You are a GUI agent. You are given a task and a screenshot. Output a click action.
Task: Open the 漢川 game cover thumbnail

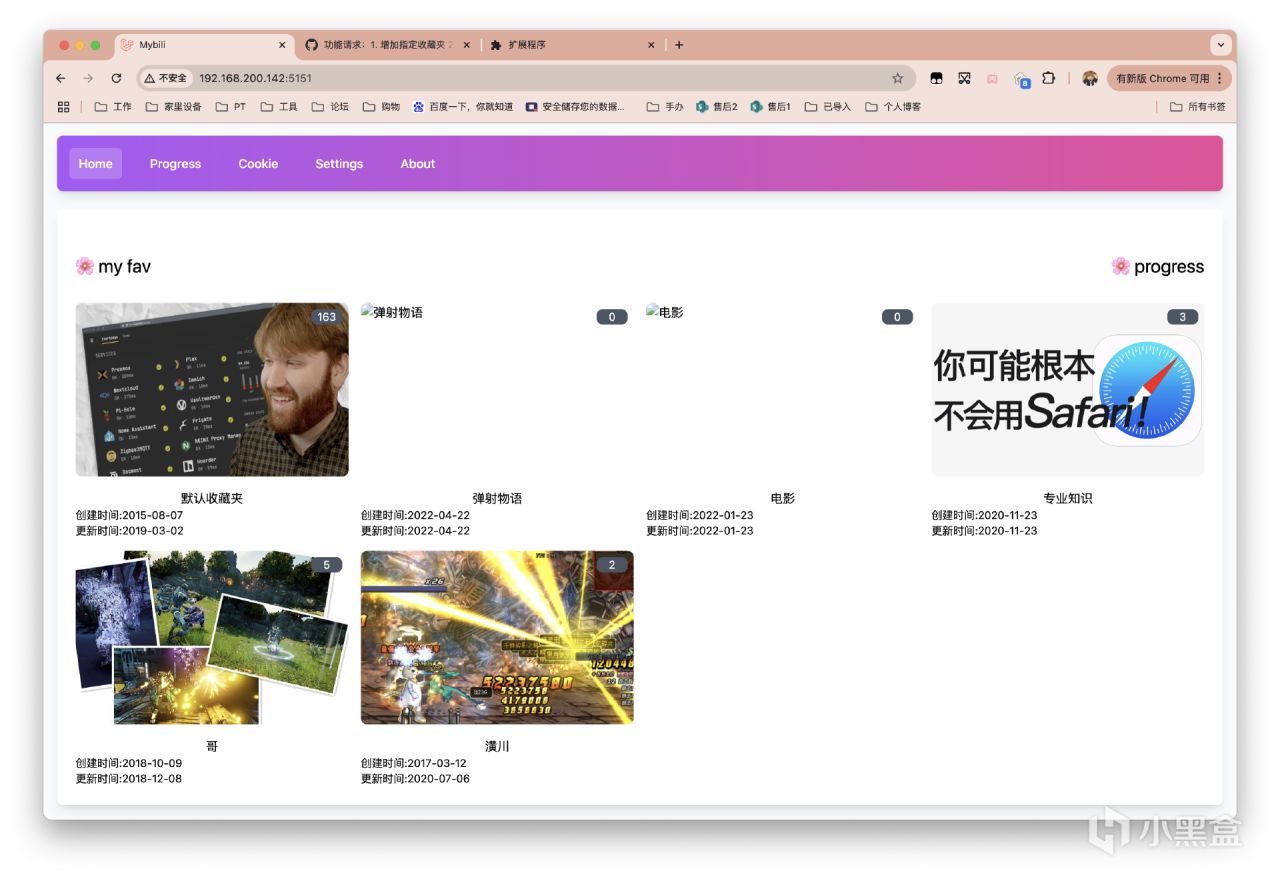click(x=497, y=637)
